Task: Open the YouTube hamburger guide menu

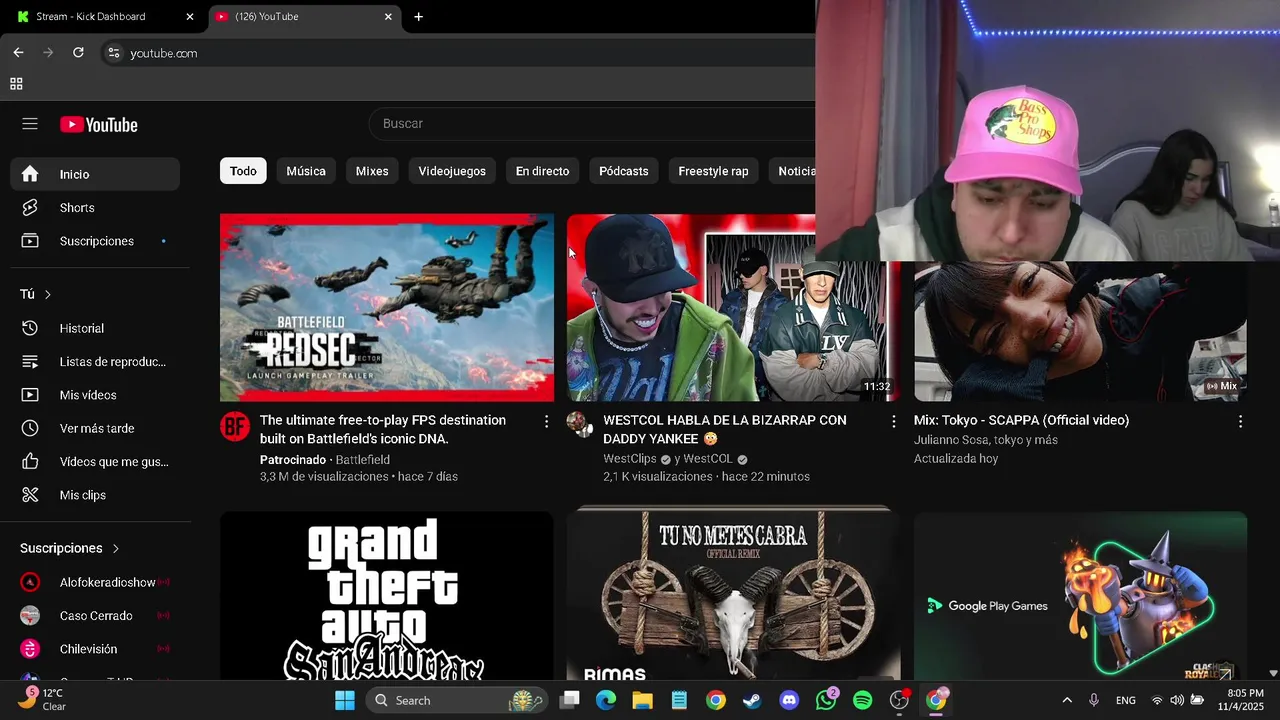Action: (x=30, y=124)
